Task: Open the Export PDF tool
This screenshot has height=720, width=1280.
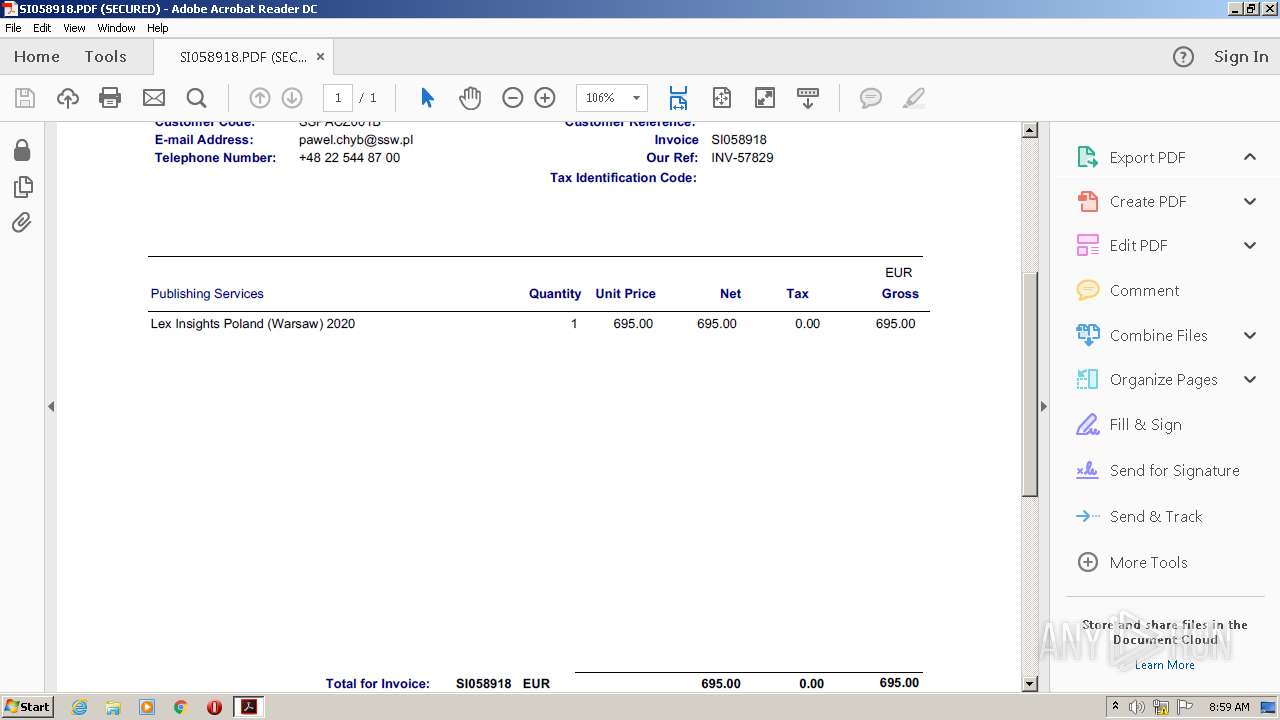Action: click(x=1147, y=157)
